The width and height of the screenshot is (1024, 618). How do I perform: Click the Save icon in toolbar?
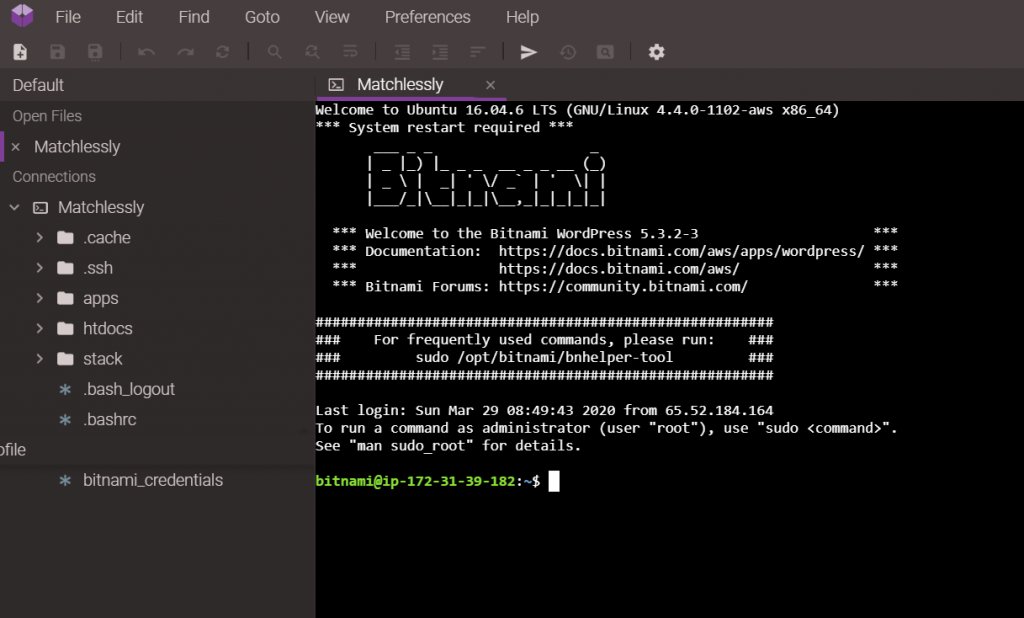pyautogui.click(x=57, y=52)
